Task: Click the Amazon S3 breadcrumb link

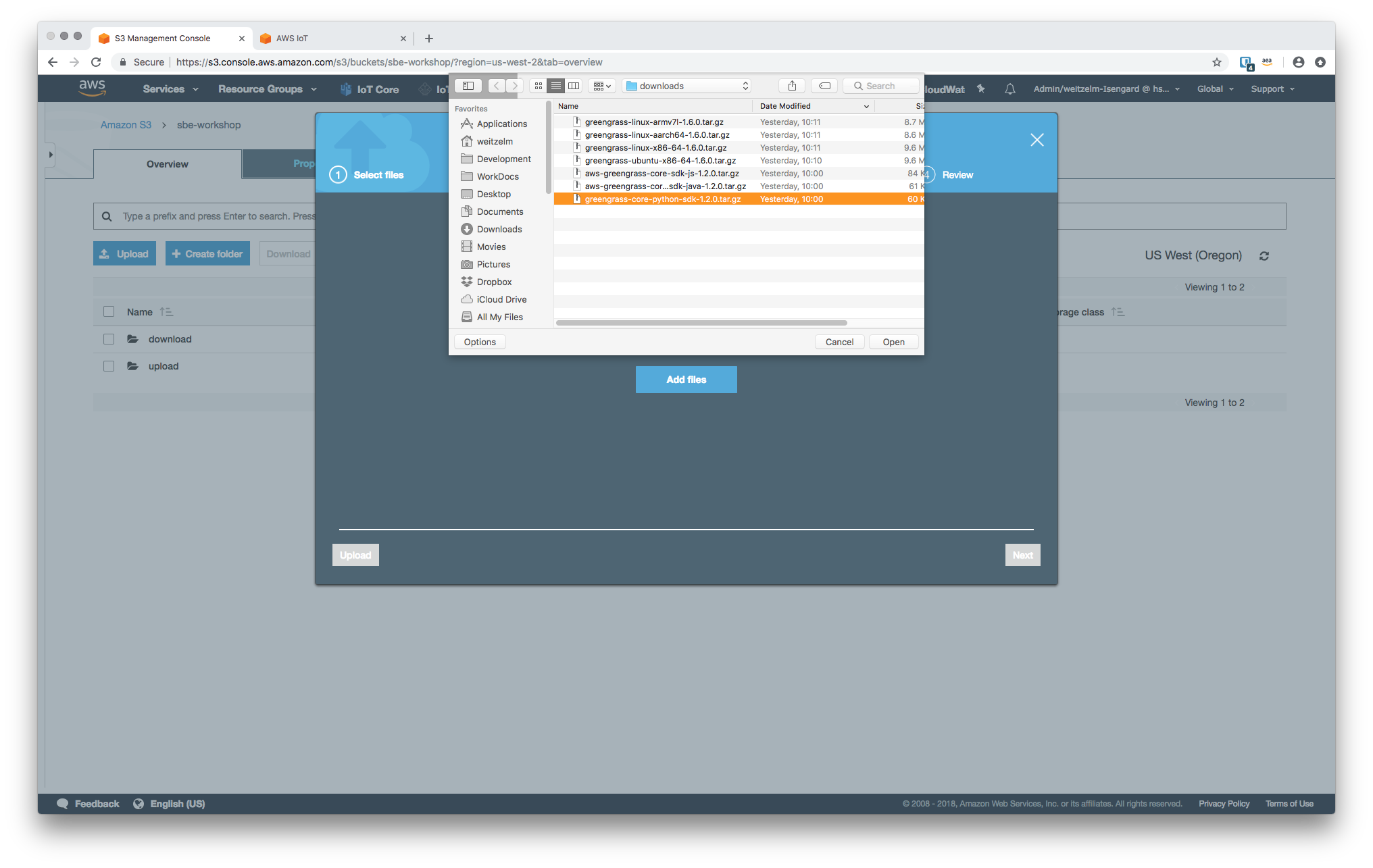Action: click(126, 125)
